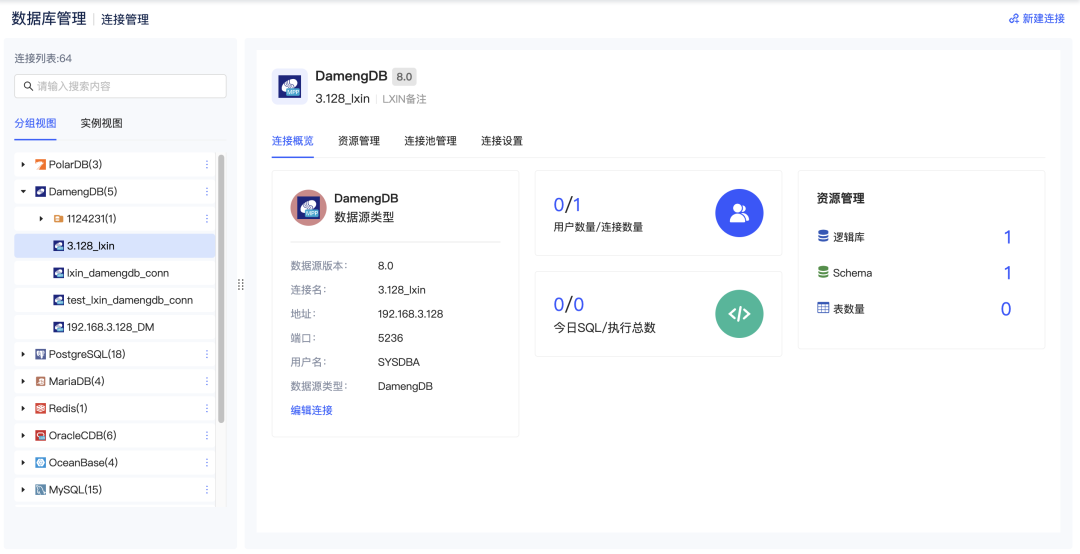The image size is (1080, 554).
Task: Click the 逻辑库 count number
Action: (1007, 237)
